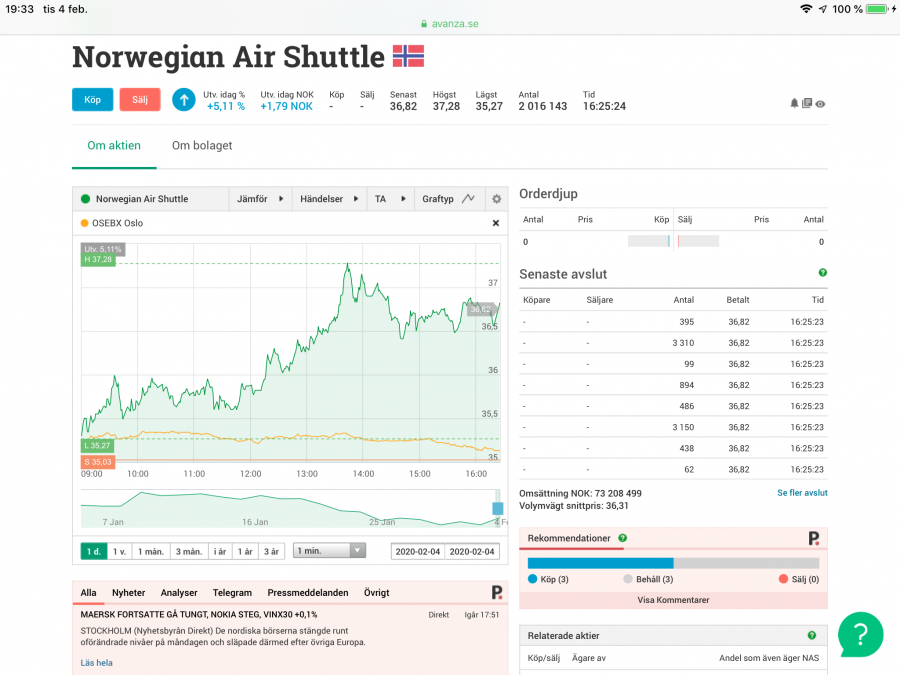Viewport: 900px width, 675px height.
Task: Toggle the eye watchlist icon
Action: click(x=820, y=103)
